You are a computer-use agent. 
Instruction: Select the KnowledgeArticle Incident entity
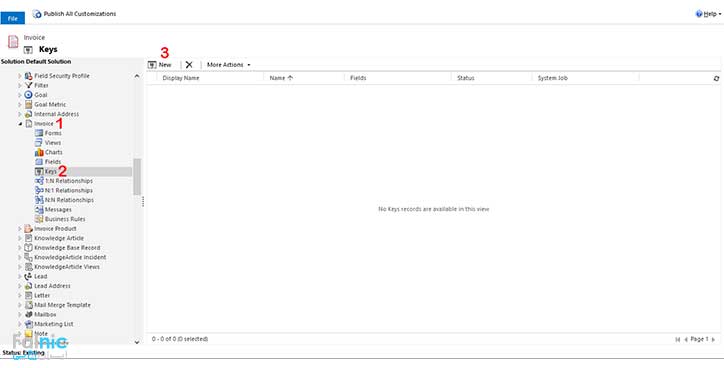coord(70,257)
